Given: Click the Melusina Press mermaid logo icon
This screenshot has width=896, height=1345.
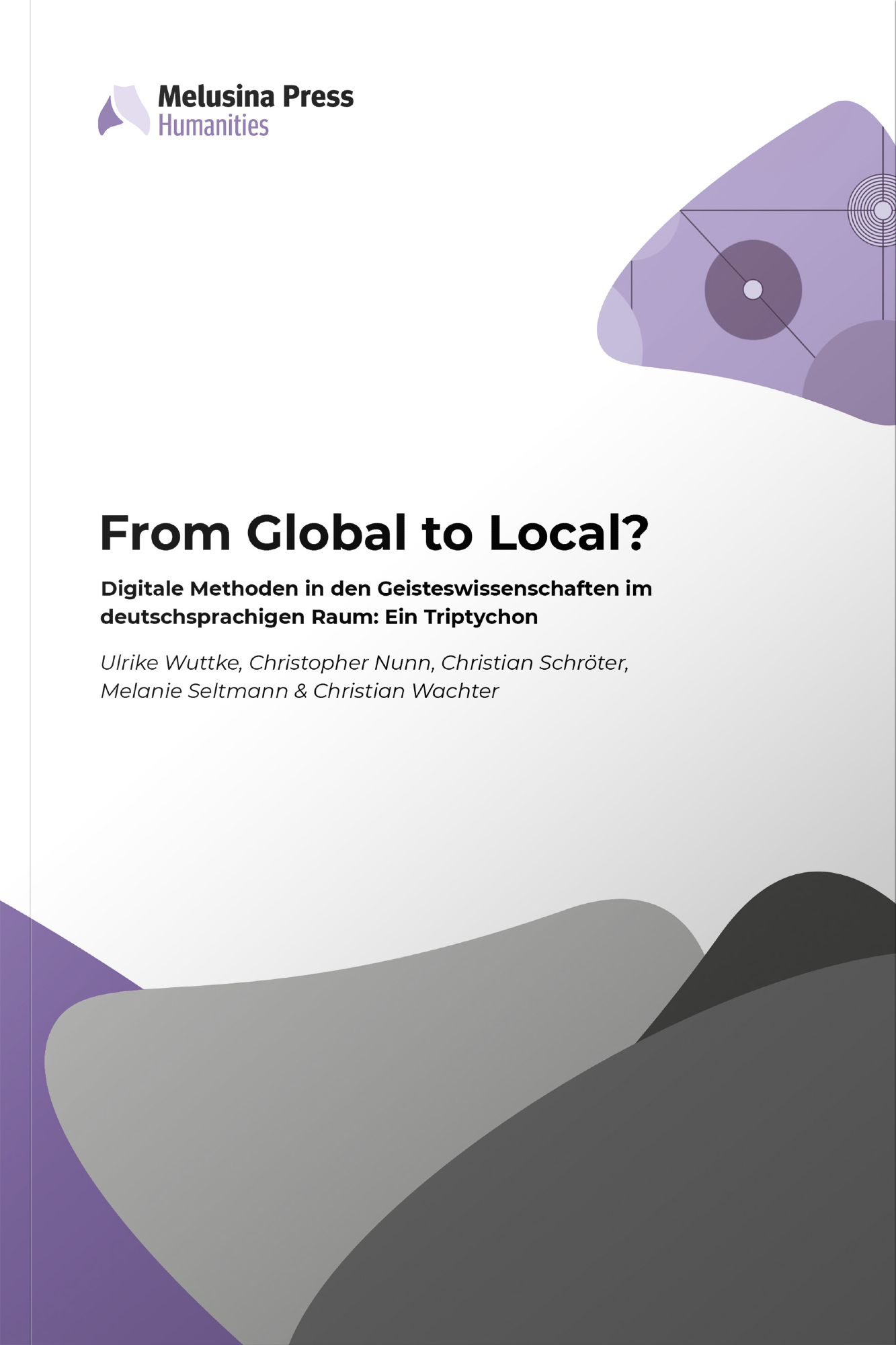Looking at the screenshot, I should (124, 111).
